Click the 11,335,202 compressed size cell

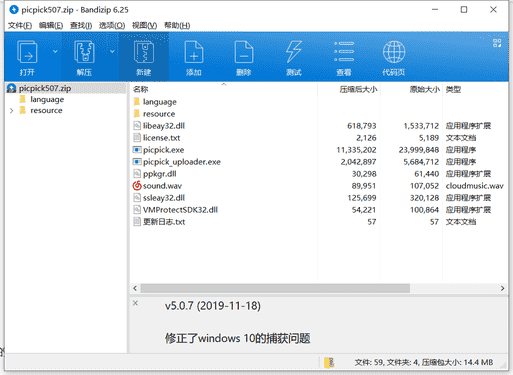pyautogui.click(x=356, y=150)
